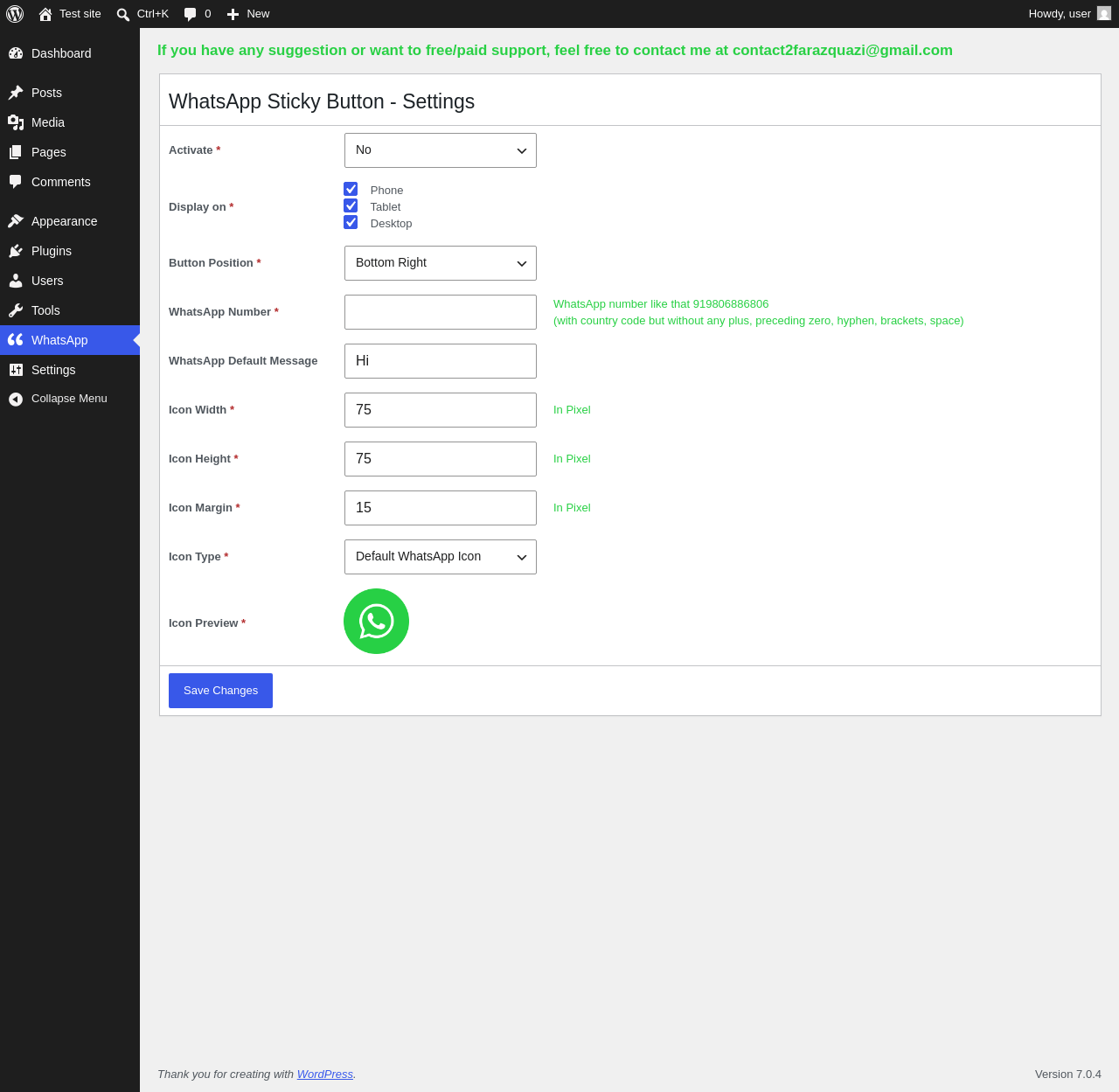Click the 'Display on' field label

point(201,207)
